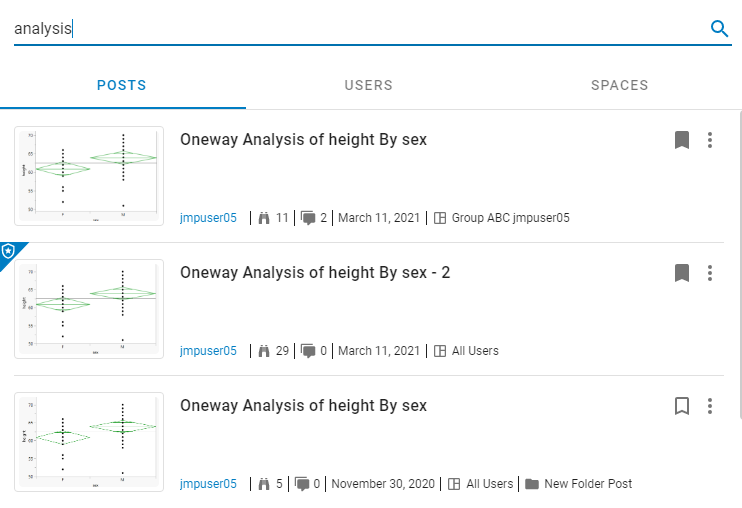Viewport: 742px width, 508px height.
Task: Open more options for November 30 post
Action: point(710,406)
